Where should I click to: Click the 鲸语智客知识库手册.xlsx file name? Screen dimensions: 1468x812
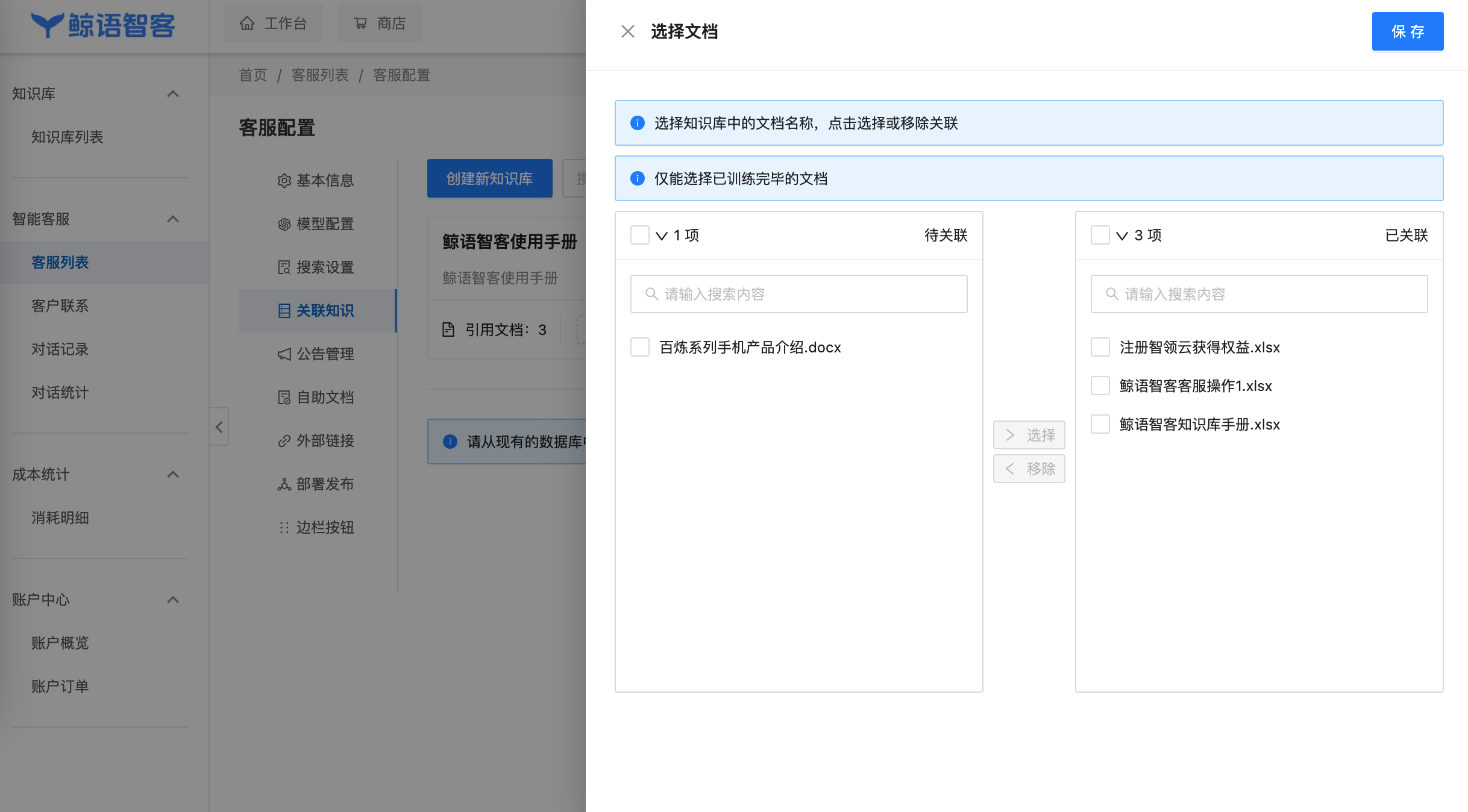[x=1200, y=425]
